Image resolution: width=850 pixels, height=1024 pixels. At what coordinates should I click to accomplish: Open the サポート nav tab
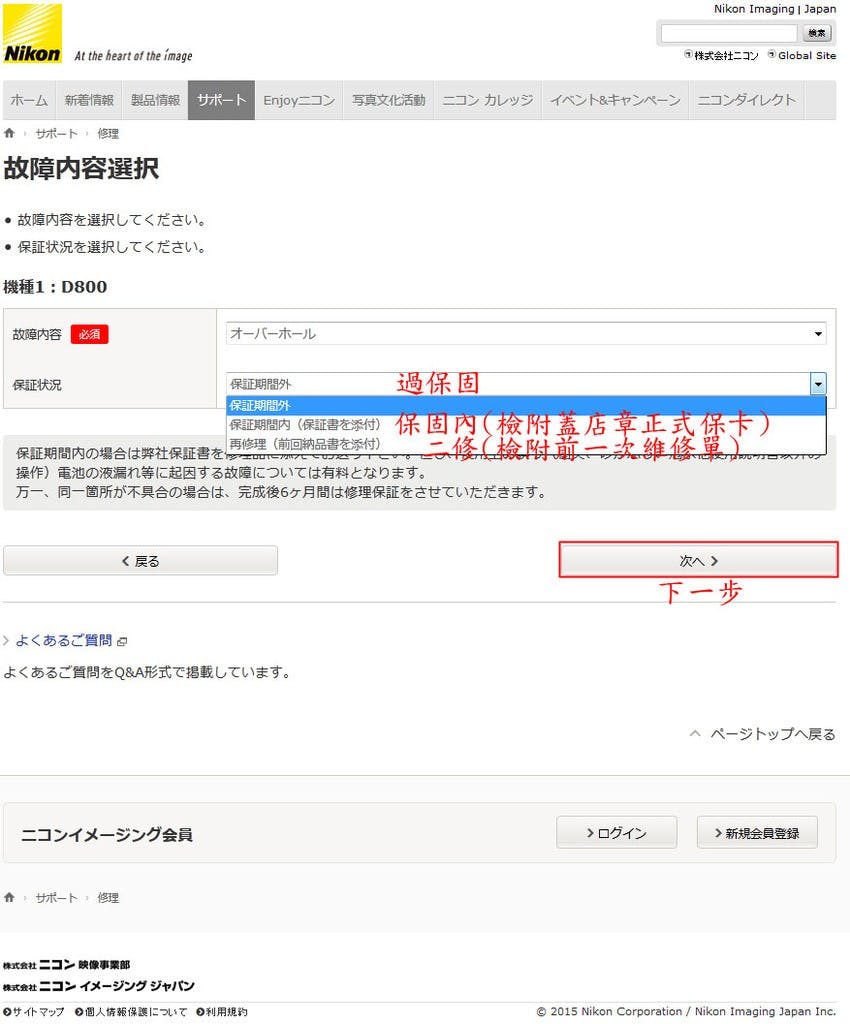pyautogui.click(x=221, y=100)
